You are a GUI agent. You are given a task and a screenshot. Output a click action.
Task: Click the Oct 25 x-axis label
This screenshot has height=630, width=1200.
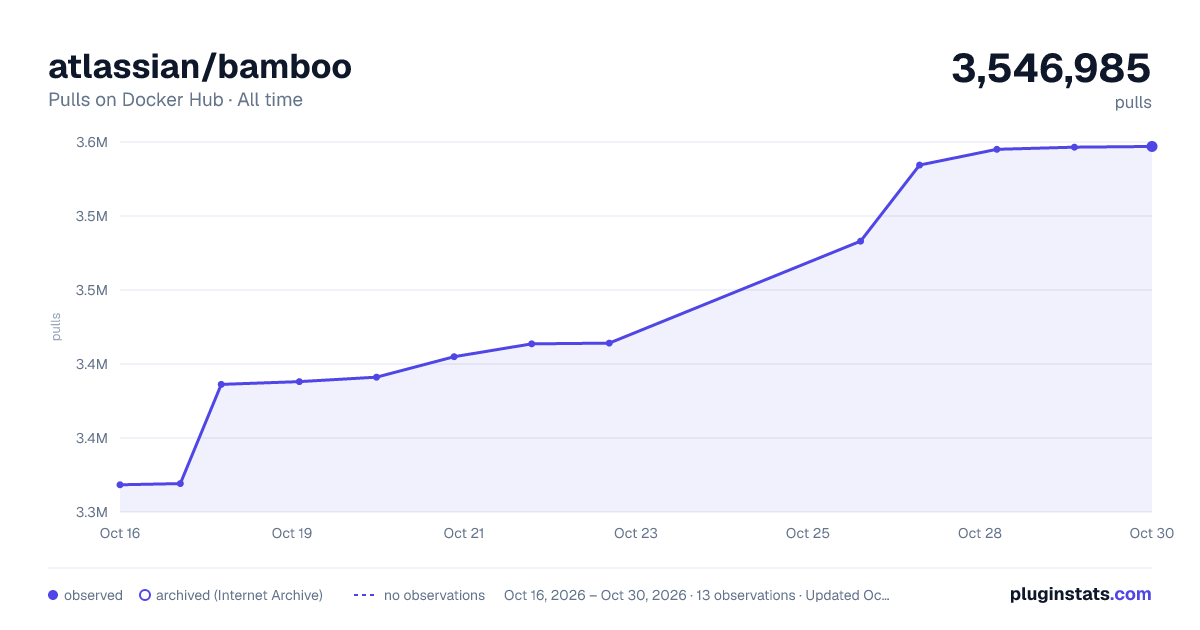(x=808, y=533)
